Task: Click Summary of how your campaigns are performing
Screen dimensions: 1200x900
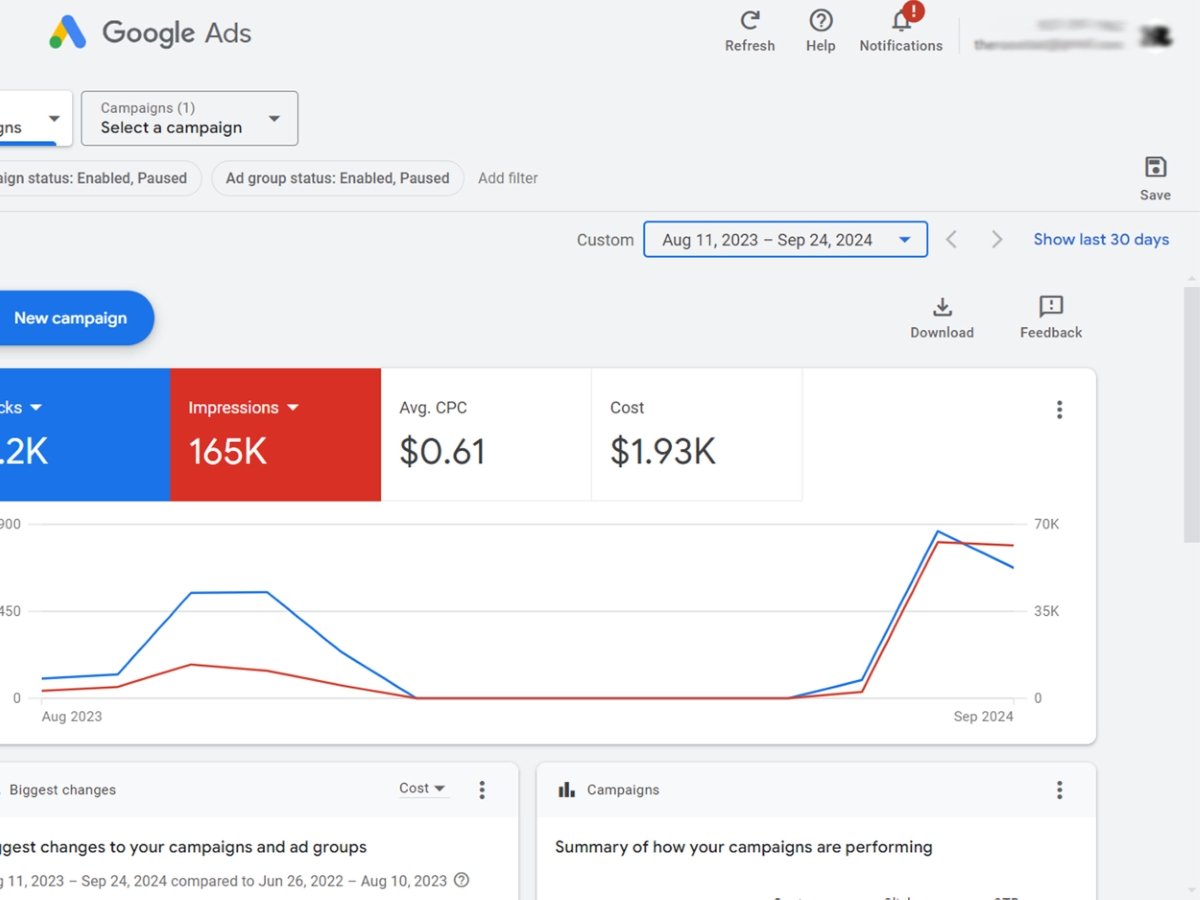Action: tap(744, 847)
